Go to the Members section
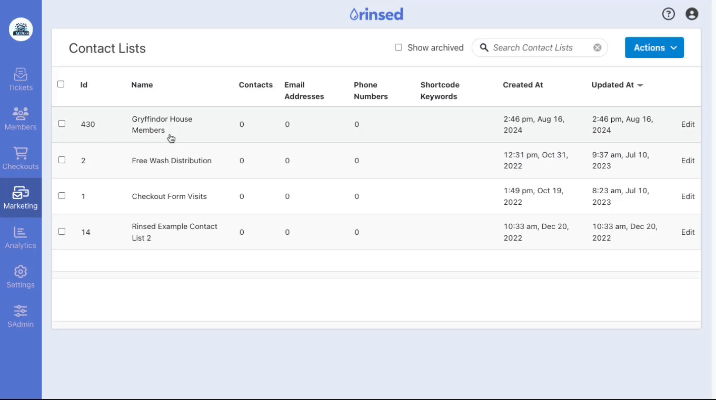 20,118
